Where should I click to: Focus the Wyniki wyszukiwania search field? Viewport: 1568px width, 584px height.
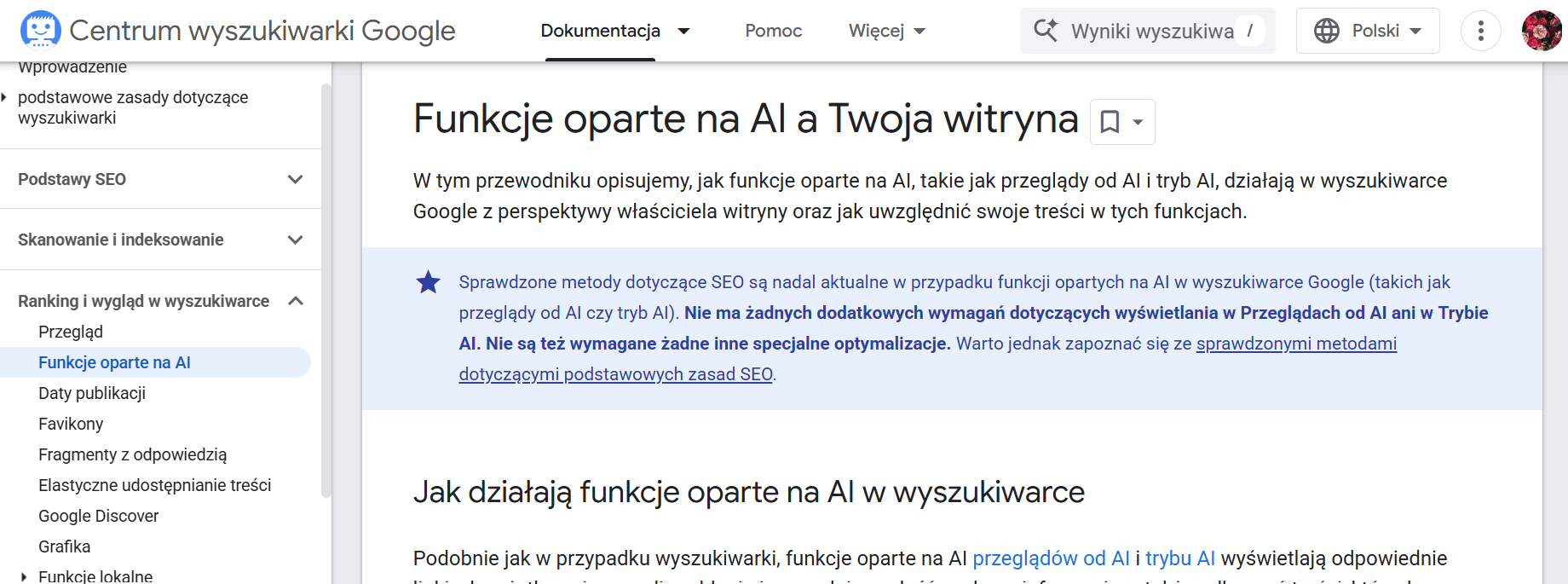tap(1147, 31)
